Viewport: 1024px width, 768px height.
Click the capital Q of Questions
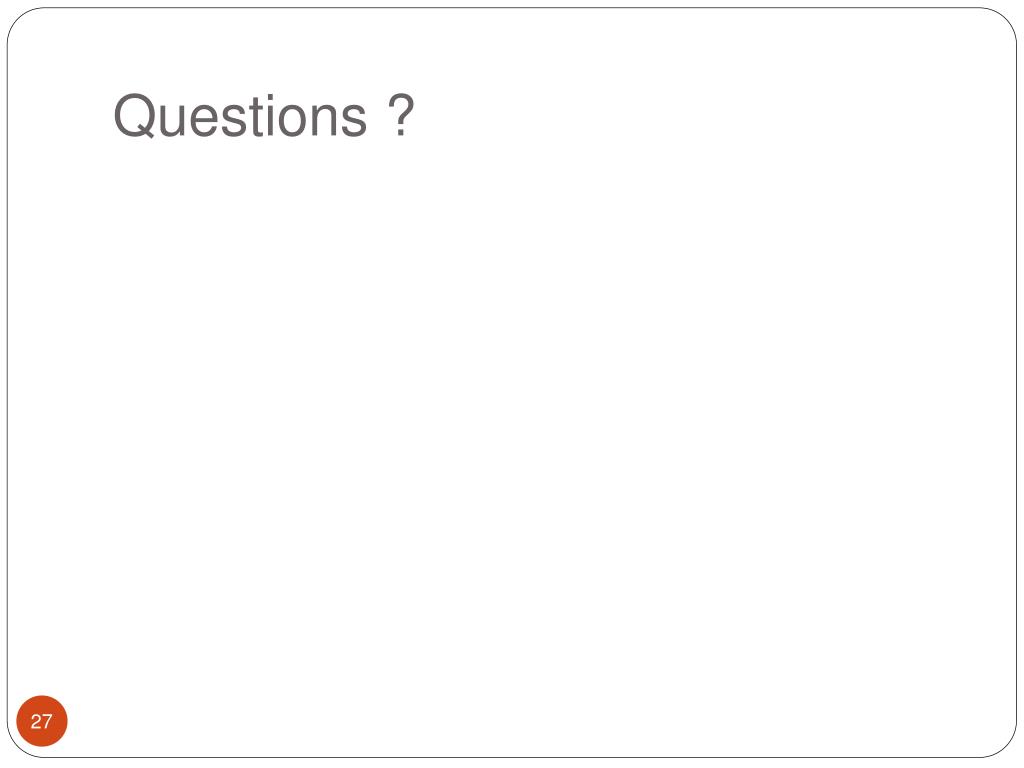click(x=134, y=116)
